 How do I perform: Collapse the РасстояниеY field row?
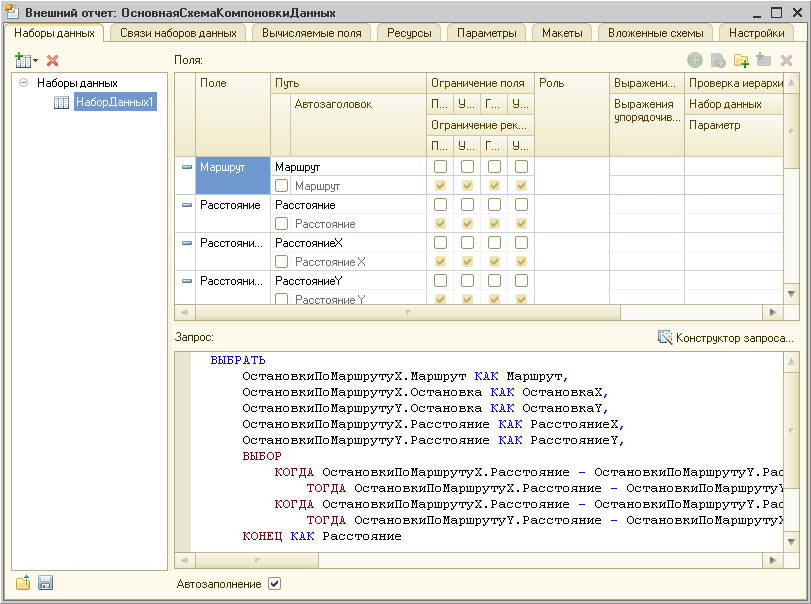187,281
